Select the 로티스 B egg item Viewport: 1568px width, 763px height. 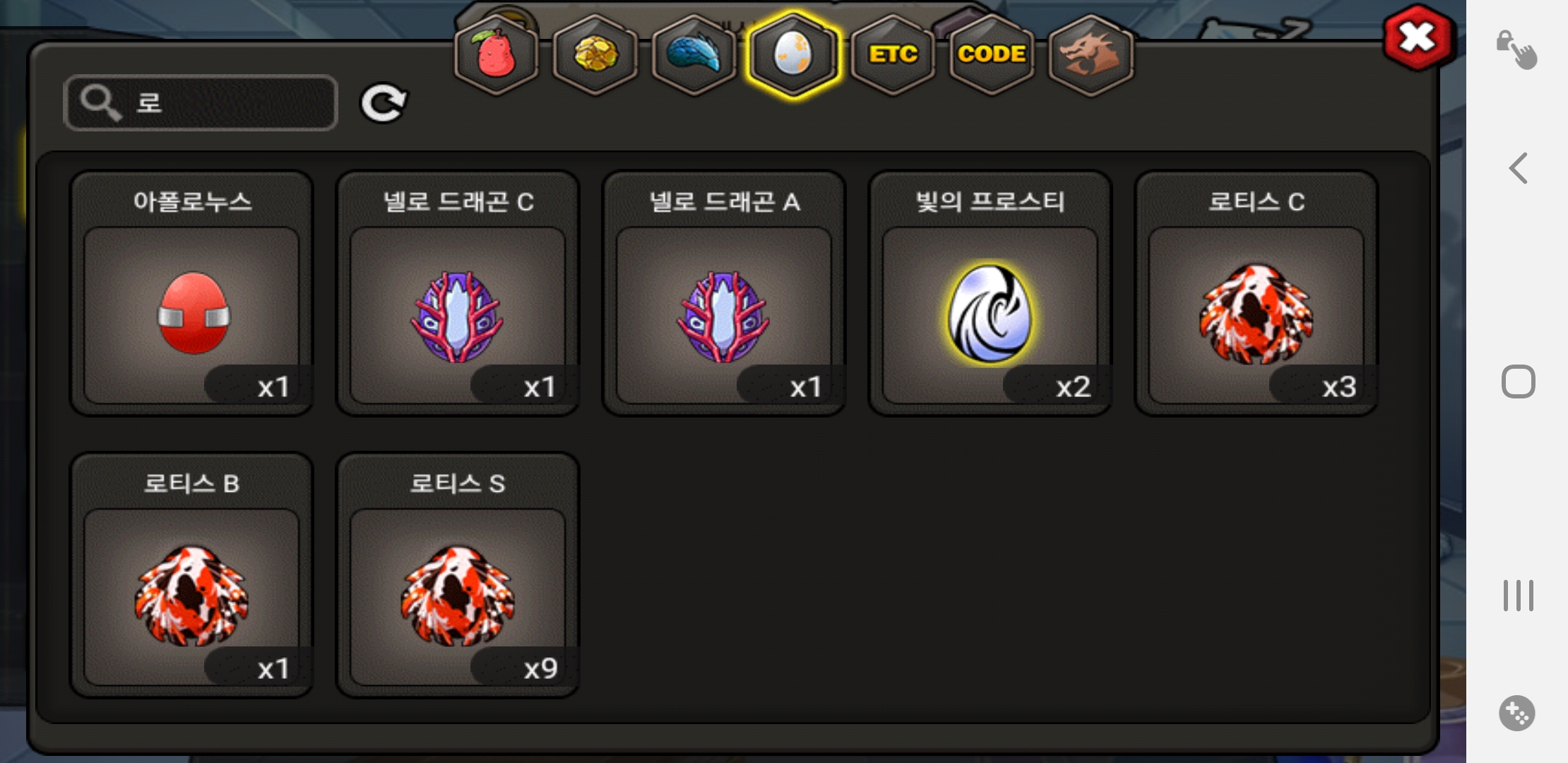[191, 575]
